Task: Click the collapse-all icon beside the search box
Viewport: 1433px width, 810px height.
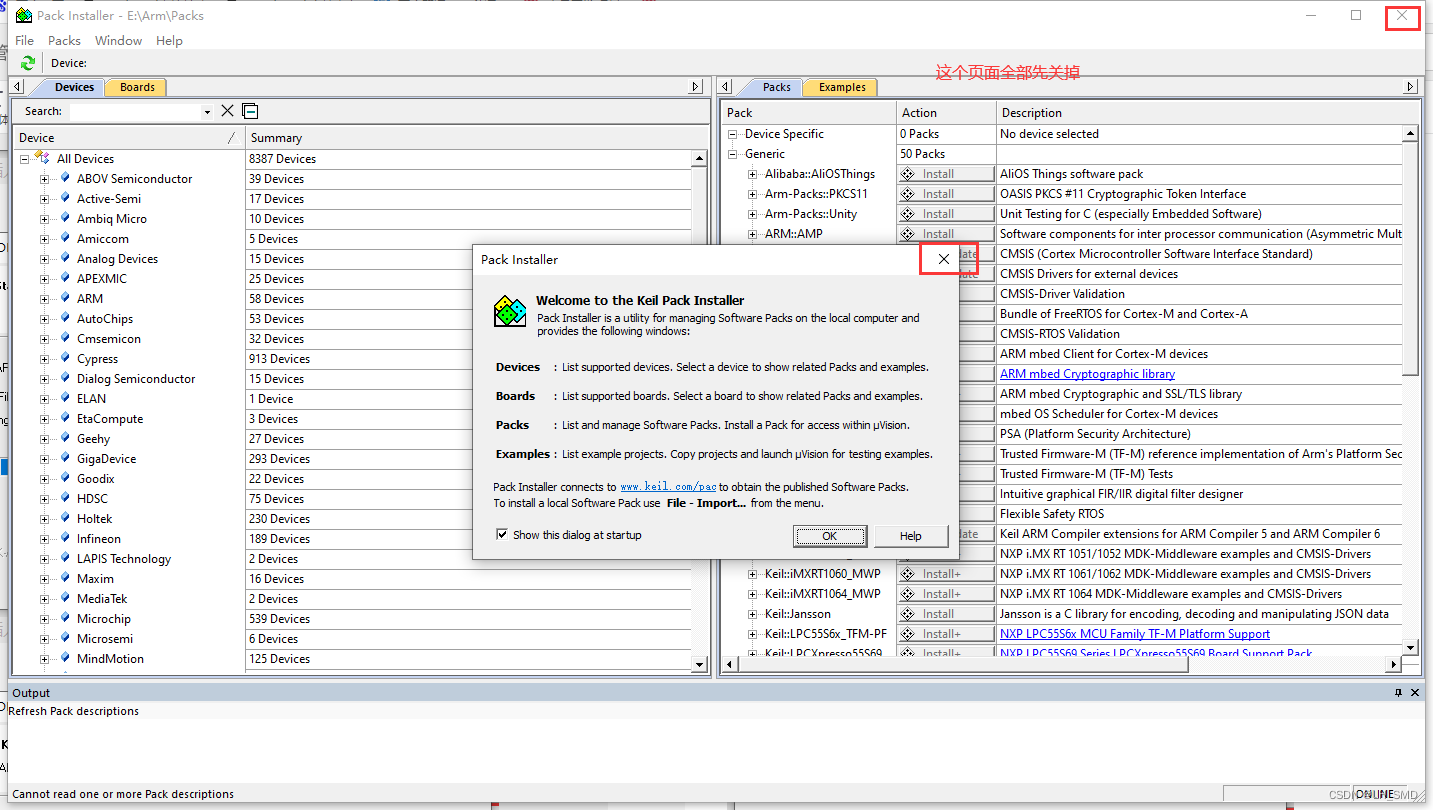Action: [250, 111]
